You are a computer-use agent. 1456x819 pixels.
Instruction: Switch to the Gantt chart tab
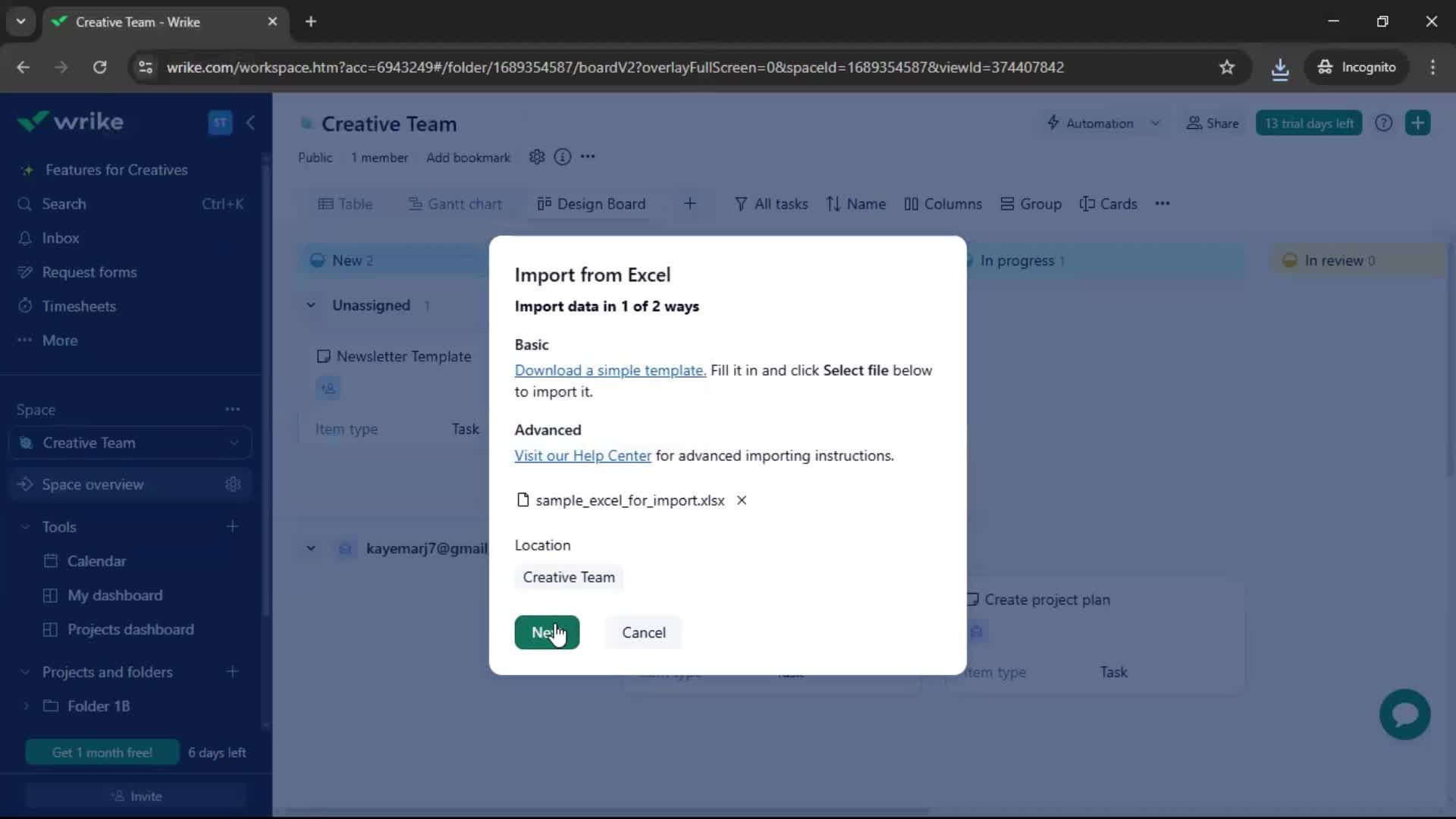(455, 204)
